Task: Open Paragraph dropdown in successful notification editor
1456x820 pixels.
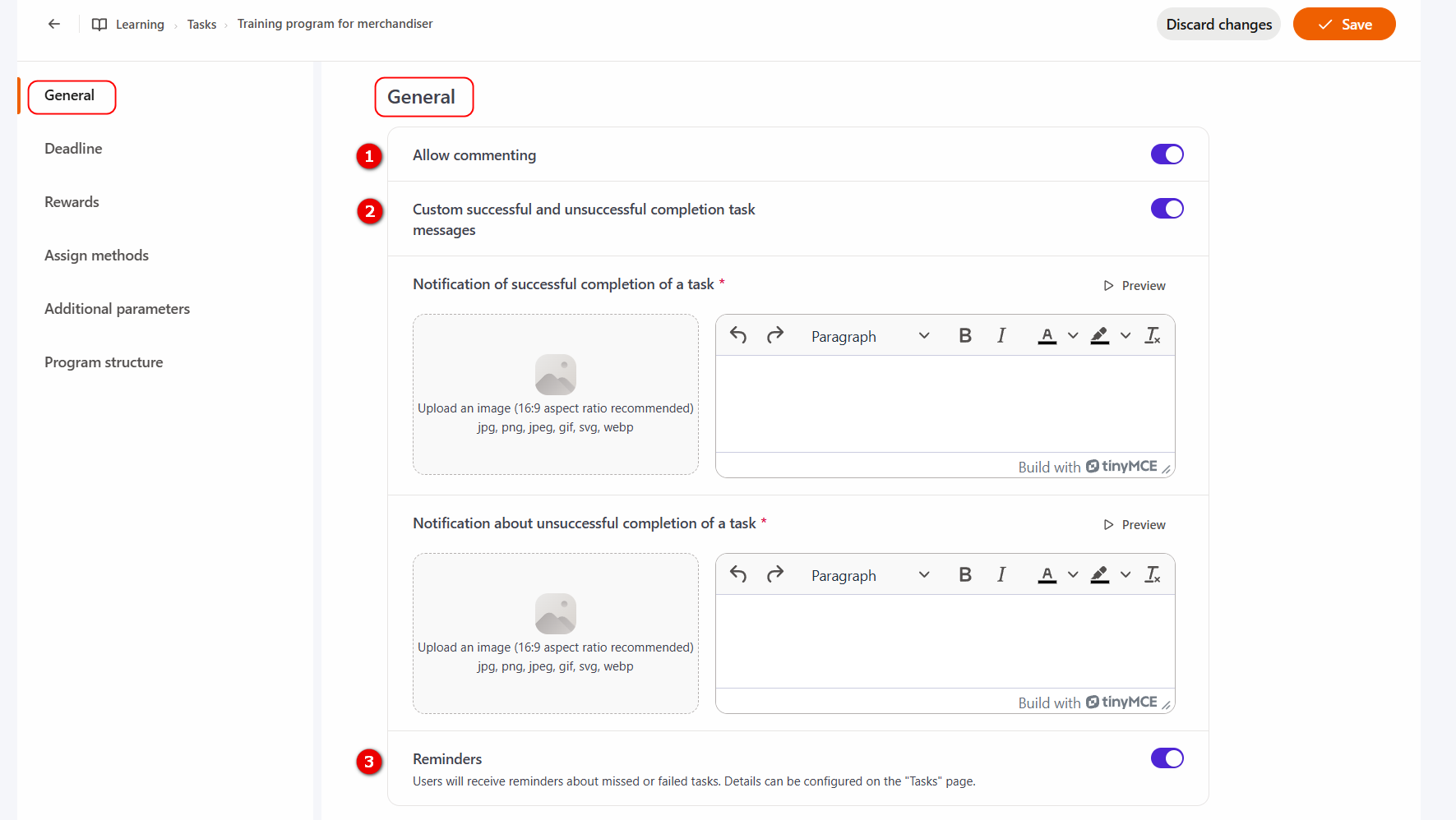Action: click(869, 336)
